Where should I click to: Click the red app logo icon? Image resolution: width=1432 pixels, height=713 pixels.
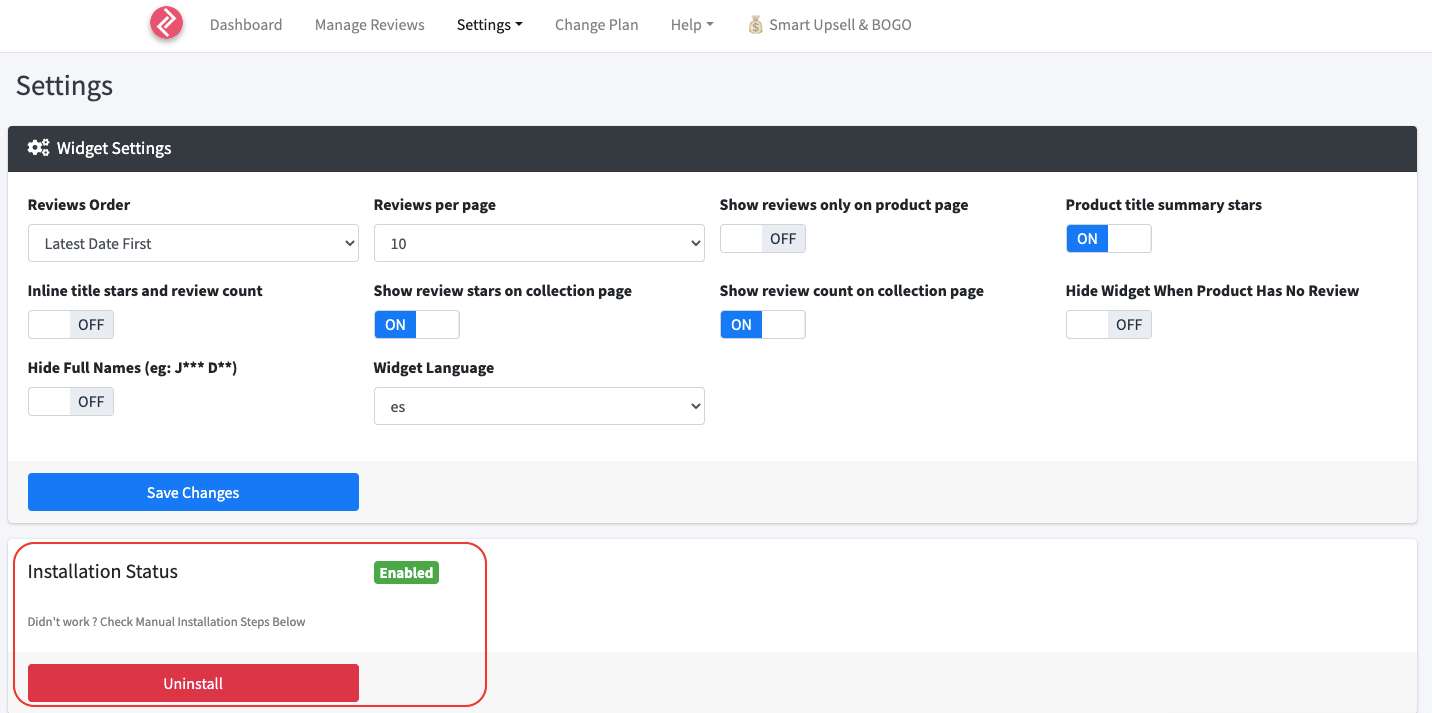166,24
